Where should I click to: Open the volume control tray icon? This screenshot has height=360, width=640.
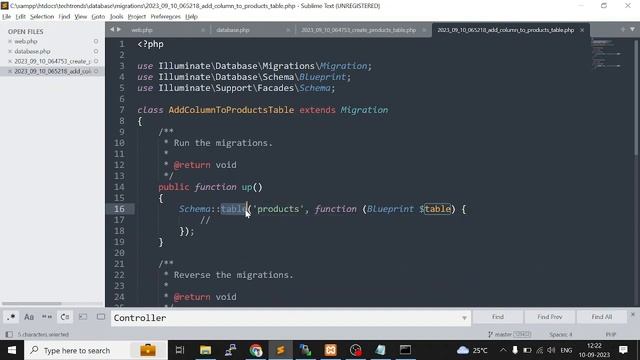(551, 350)
